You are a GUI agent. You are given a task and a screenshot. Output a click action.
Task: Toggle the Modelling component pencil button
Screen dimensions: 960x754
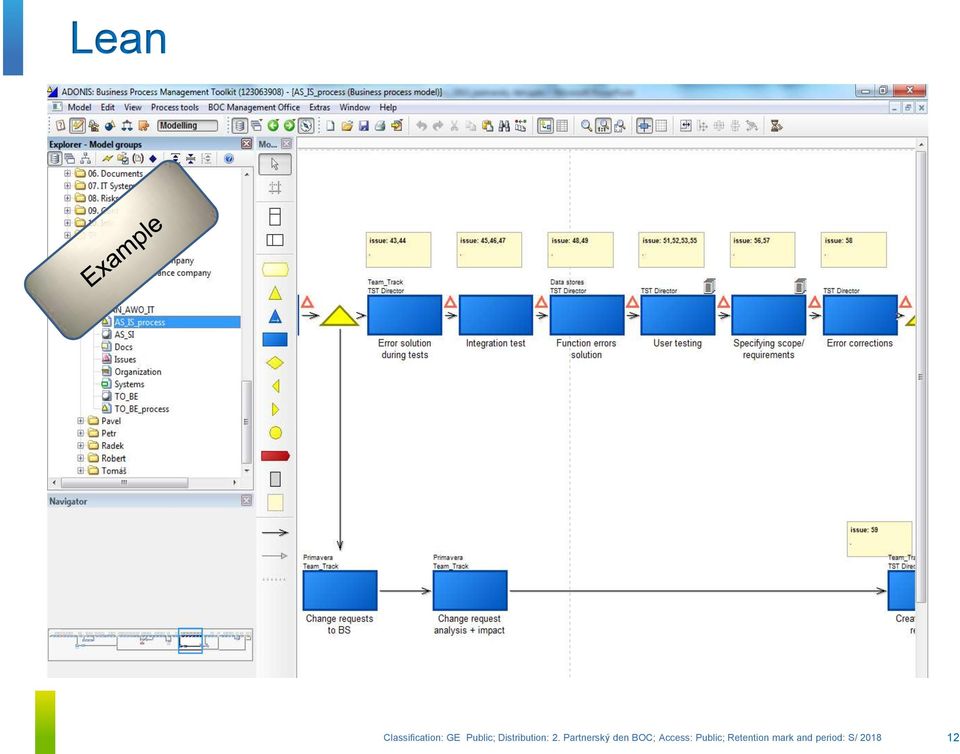[77, 126]
